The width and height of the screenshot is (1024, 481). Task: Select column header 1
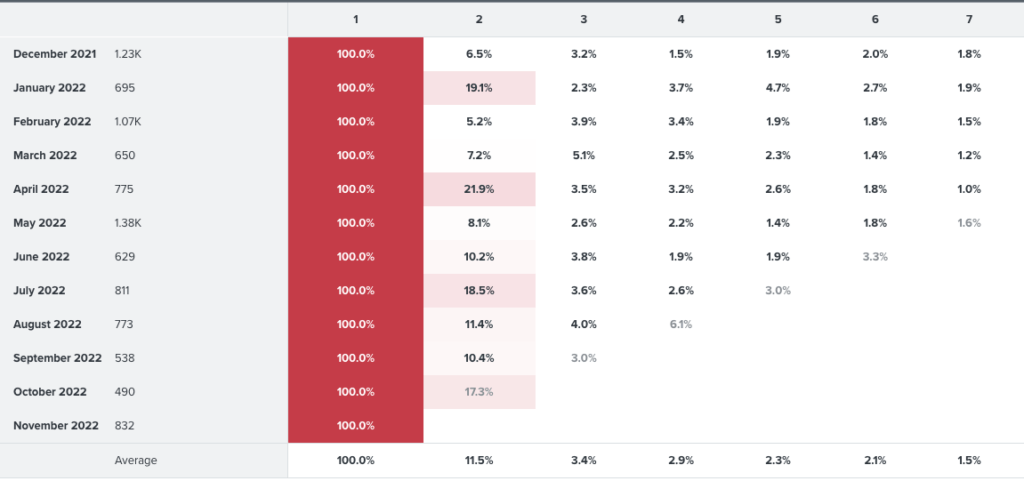pos(355,20)
